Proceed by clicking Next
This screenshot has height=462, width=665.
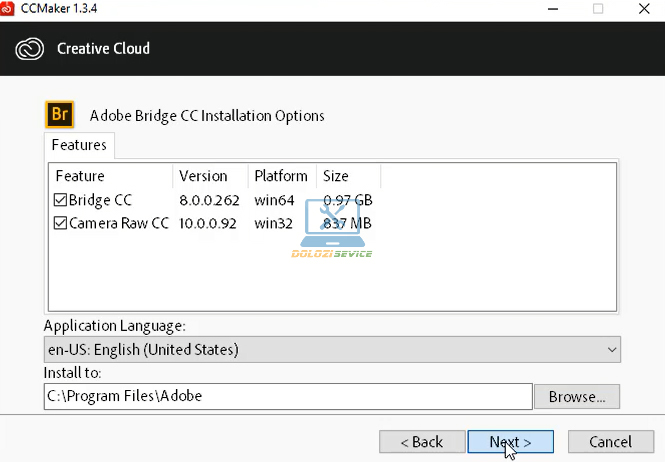click(x=509, y=441)
